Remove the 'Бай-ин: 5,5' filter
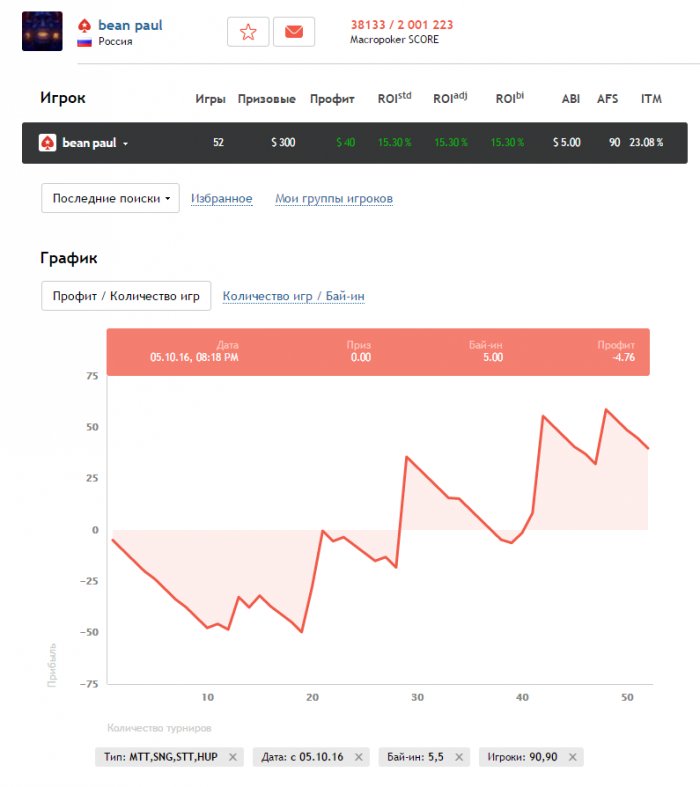The image size is (700, 787). [459, 757]
